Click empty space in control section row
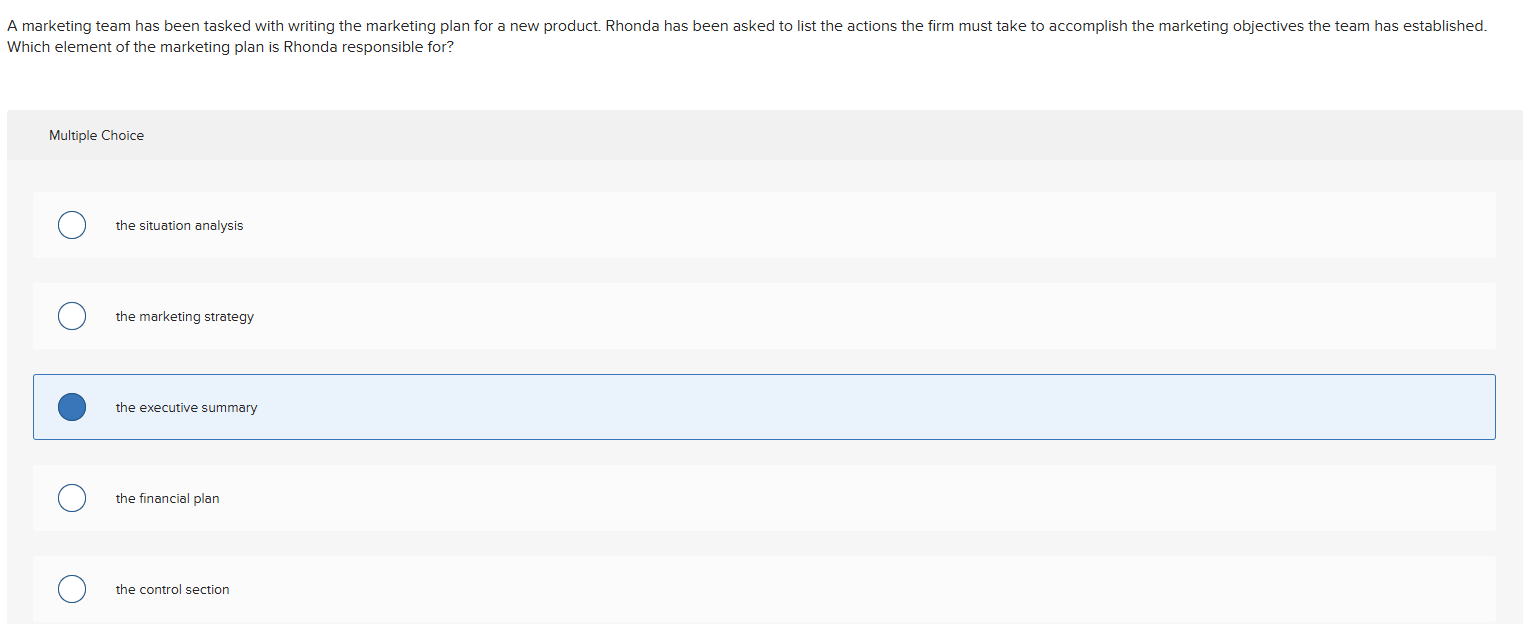 point(800,589)
